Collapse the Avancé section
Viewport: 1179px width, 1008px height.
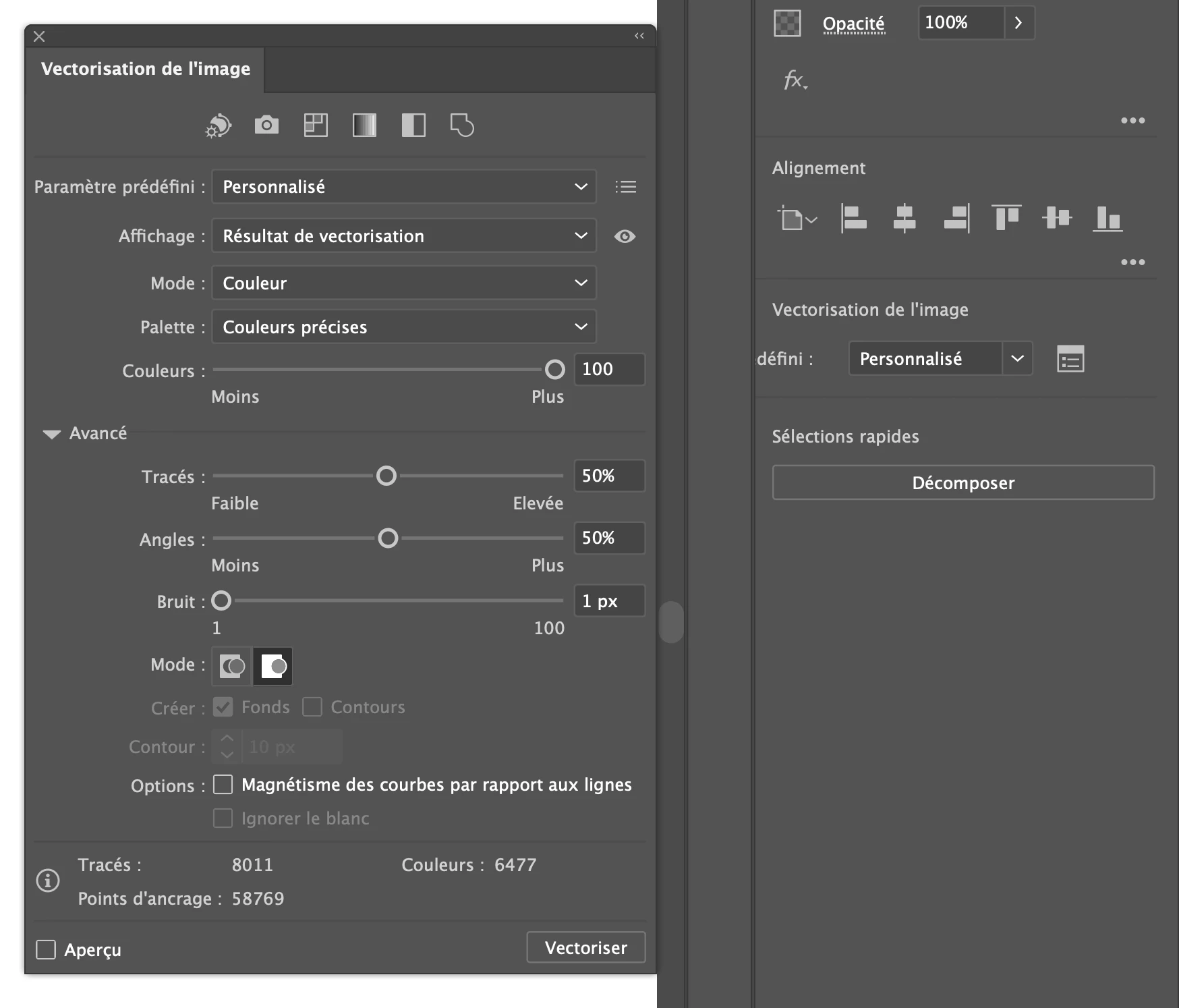tap(52, 434)
